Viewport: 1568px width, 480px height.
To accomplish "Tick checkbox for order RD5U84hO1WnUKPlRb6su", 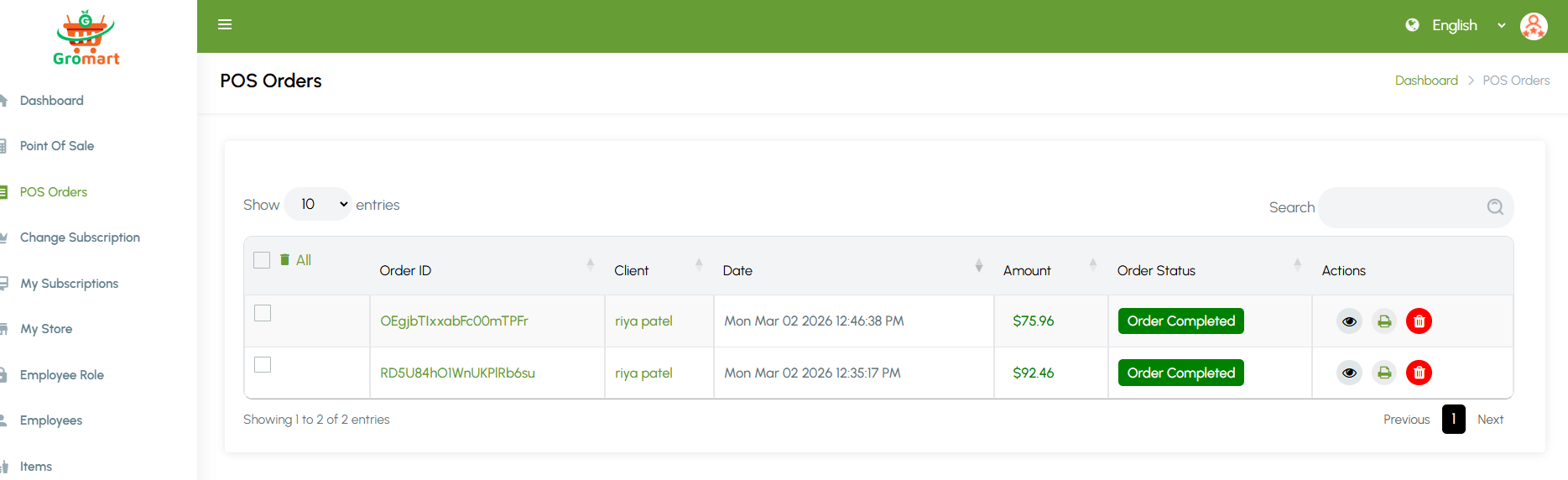I will pyautogui.click(x=263, y=365).
